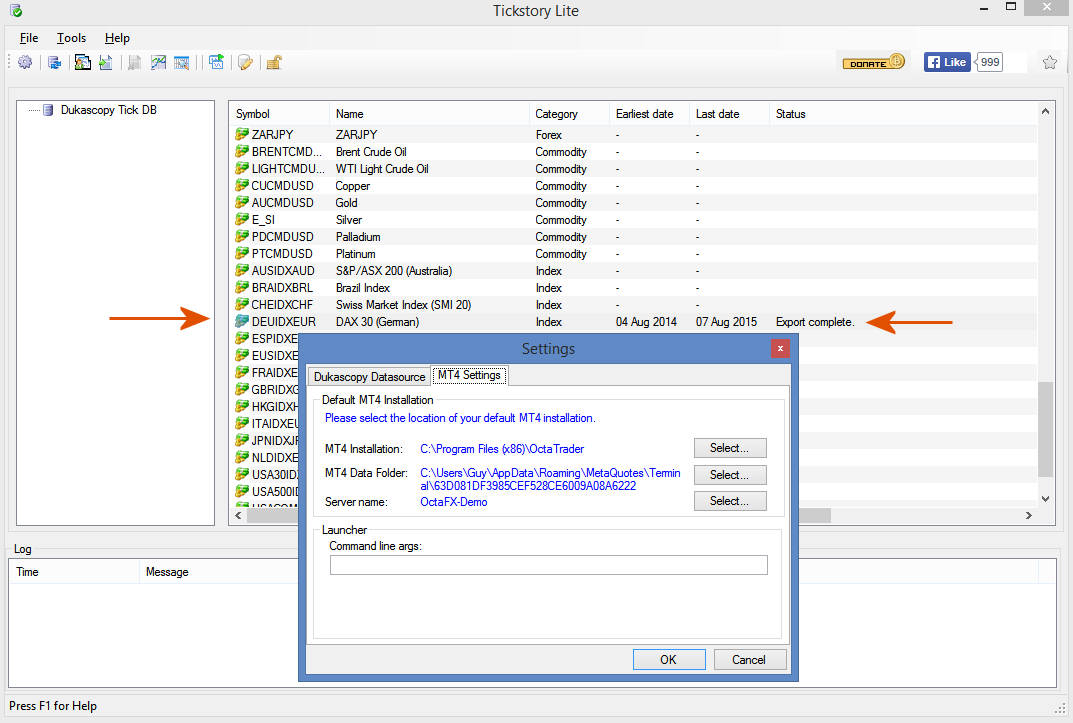Click the 999 like counter bubble
This screenshot has height=723, width=1073.
coord(990,62)
